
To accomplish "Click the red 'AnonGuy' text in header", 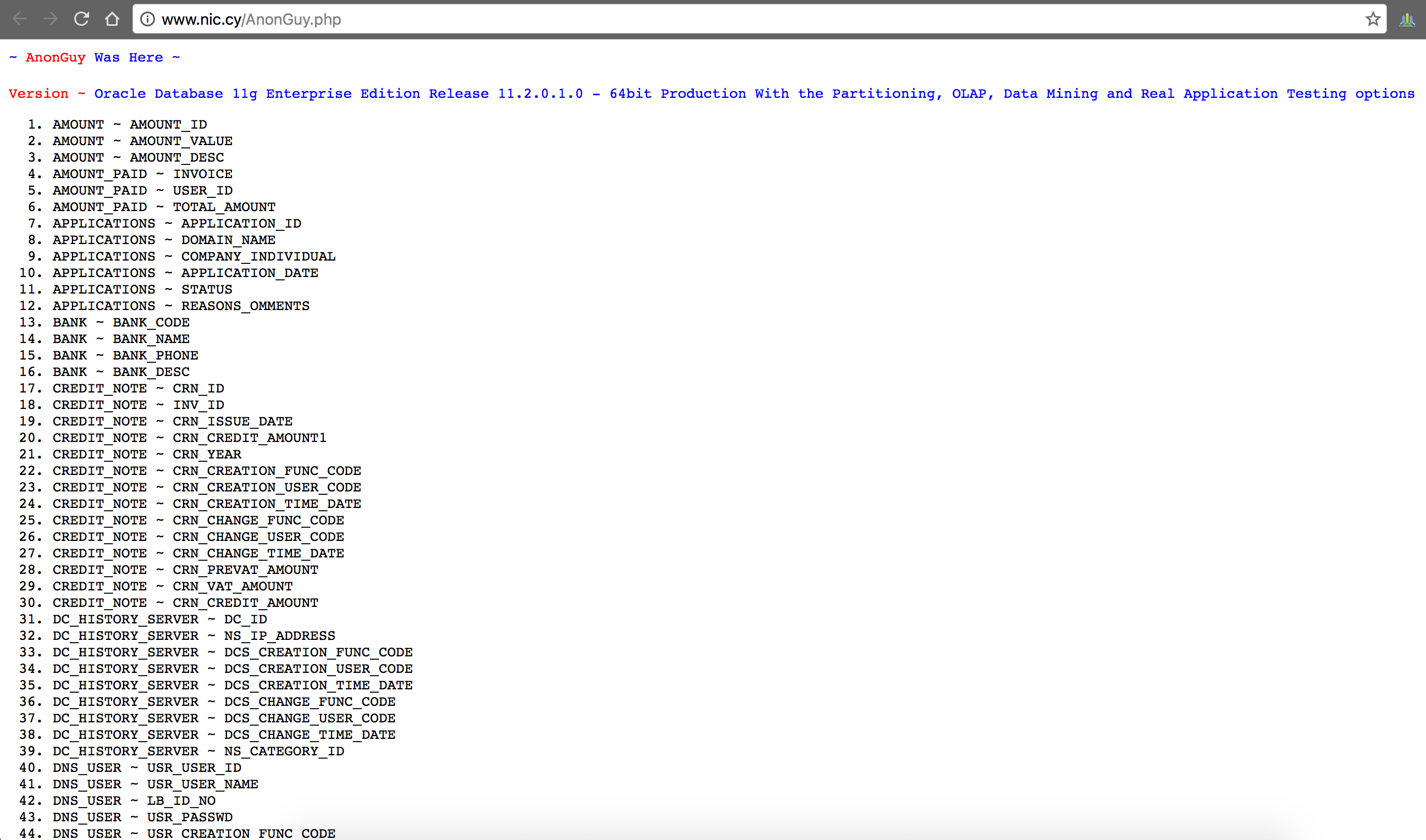I will tap(56, 58).
